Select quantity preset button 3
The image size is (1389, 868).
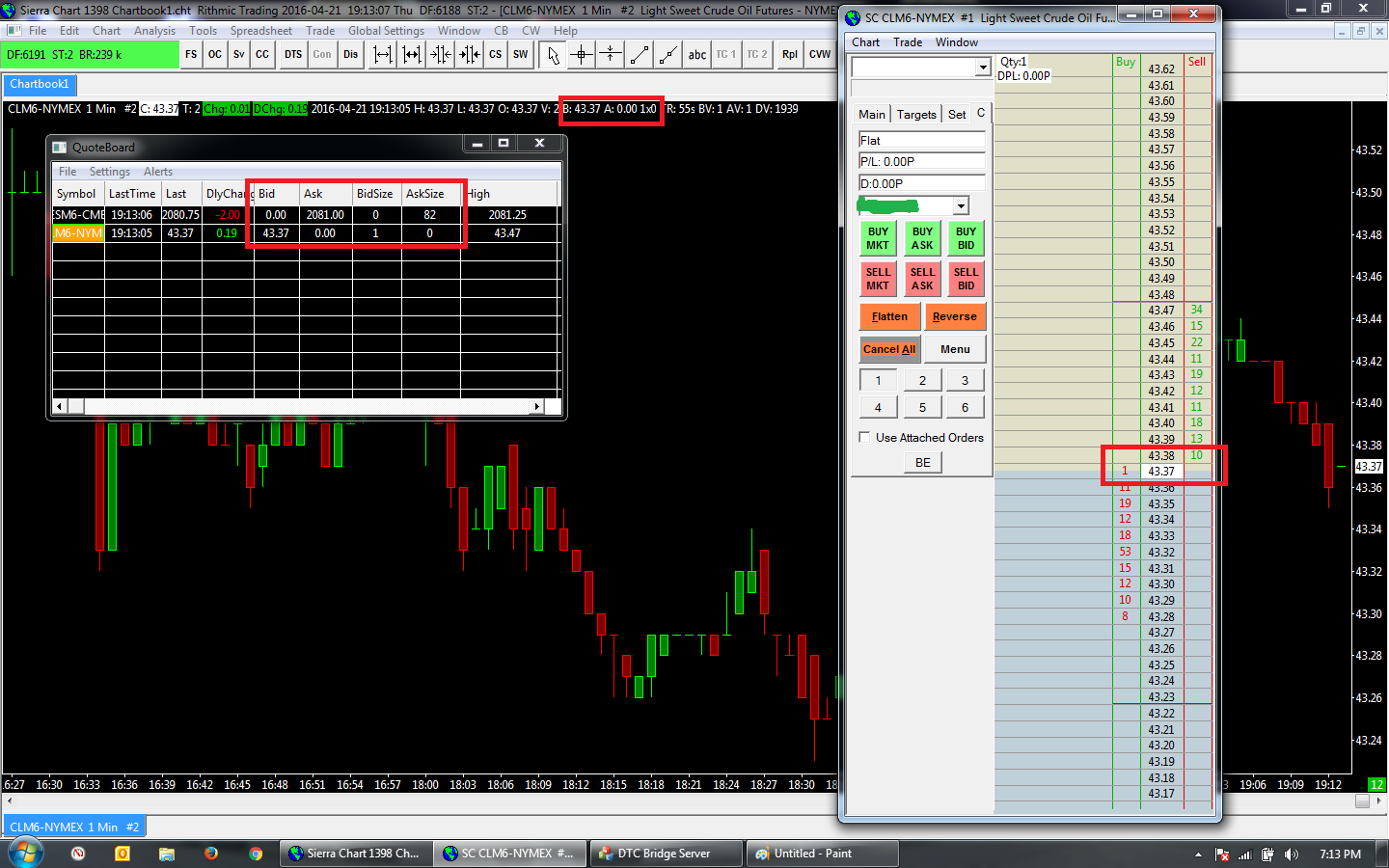(x=965, y=380)
